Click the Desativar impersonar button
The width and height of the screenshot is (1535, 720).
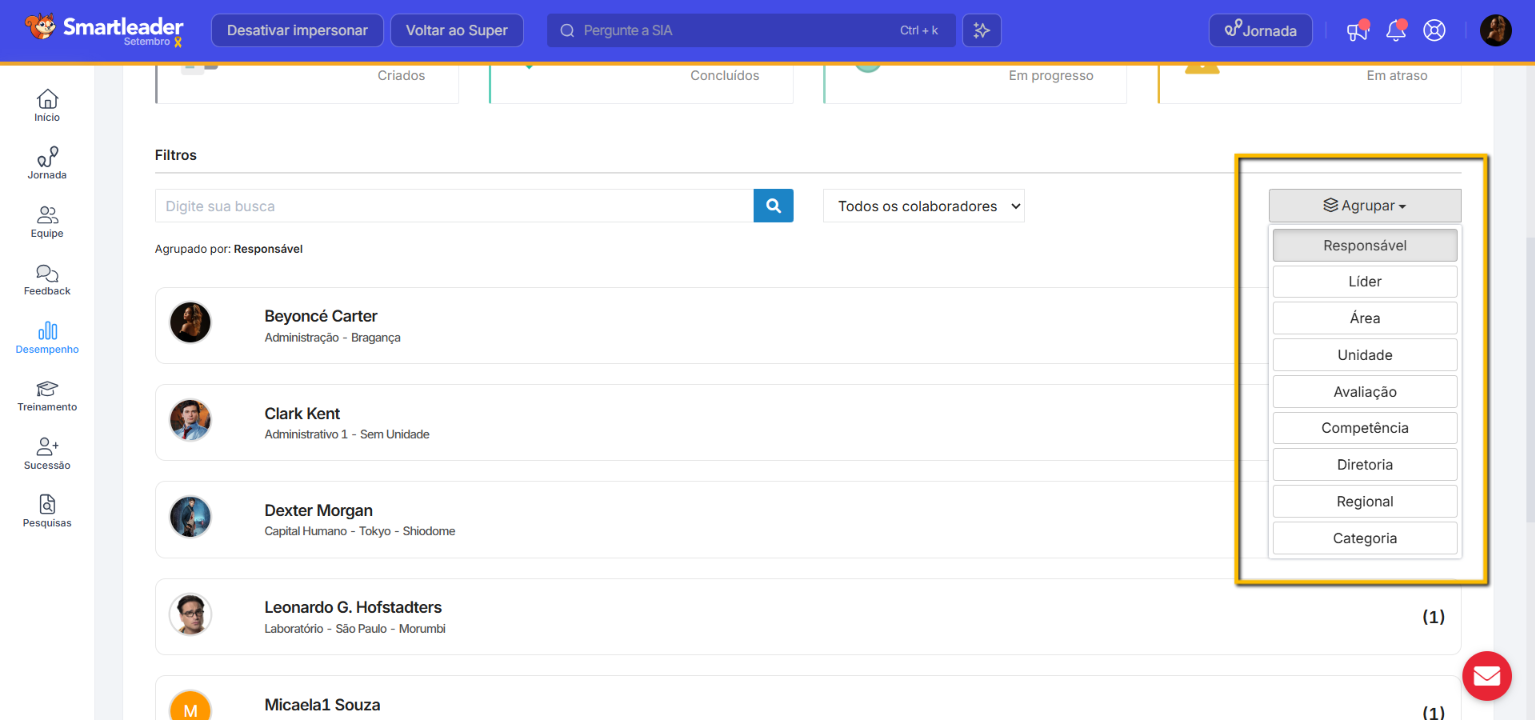click(297, 31)
